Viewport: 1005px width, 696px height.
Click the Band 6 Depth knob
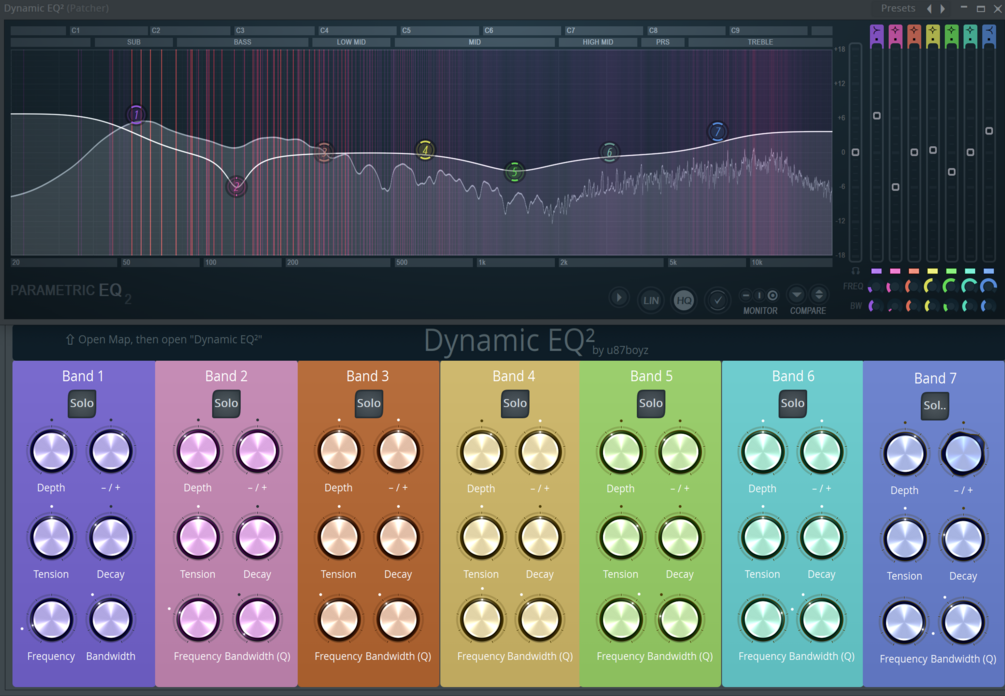(x=763, y=452)
